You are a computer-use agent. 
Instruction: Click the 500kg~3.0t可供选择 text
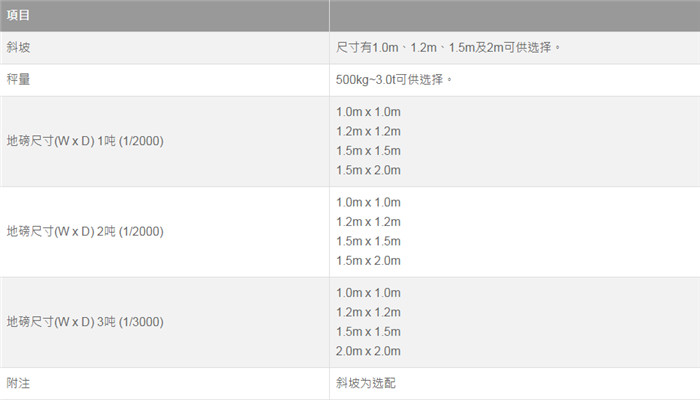tap(395, 79)
